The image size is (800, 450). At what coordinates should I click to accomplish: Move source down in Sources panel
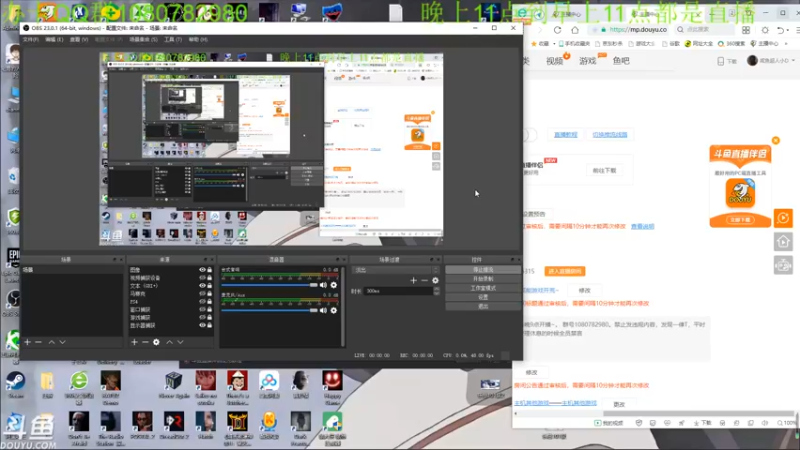(180, 342)
